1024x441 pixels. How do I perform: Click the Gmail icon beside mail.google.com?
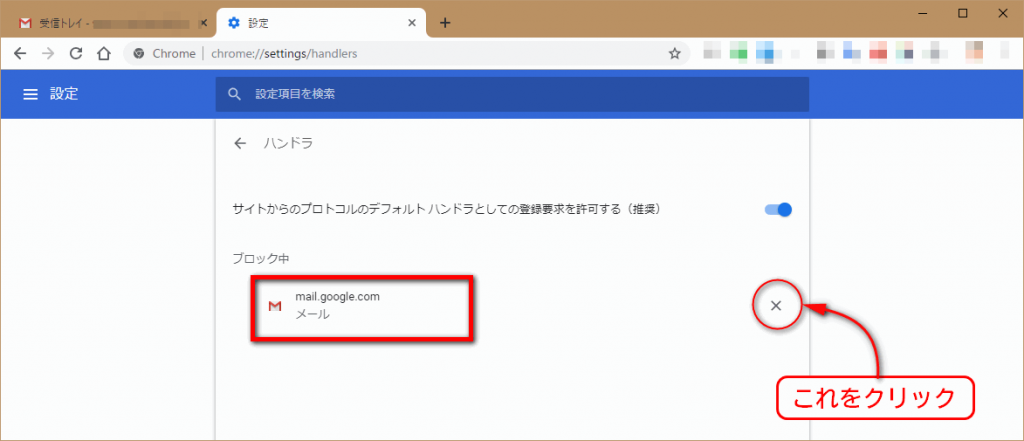pos(275,305)
